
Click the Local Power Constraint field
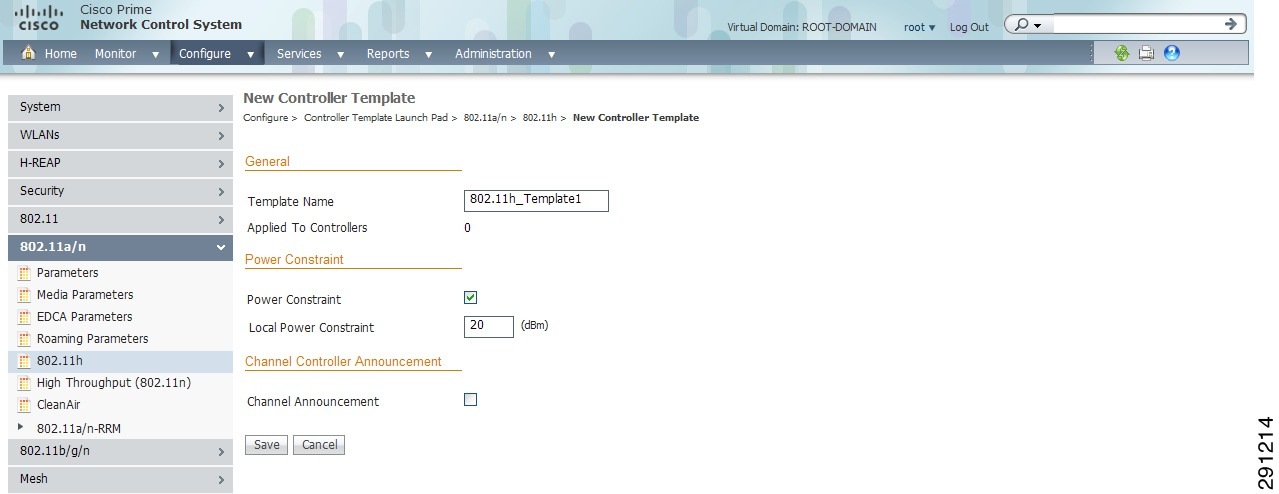coord(489,326)
